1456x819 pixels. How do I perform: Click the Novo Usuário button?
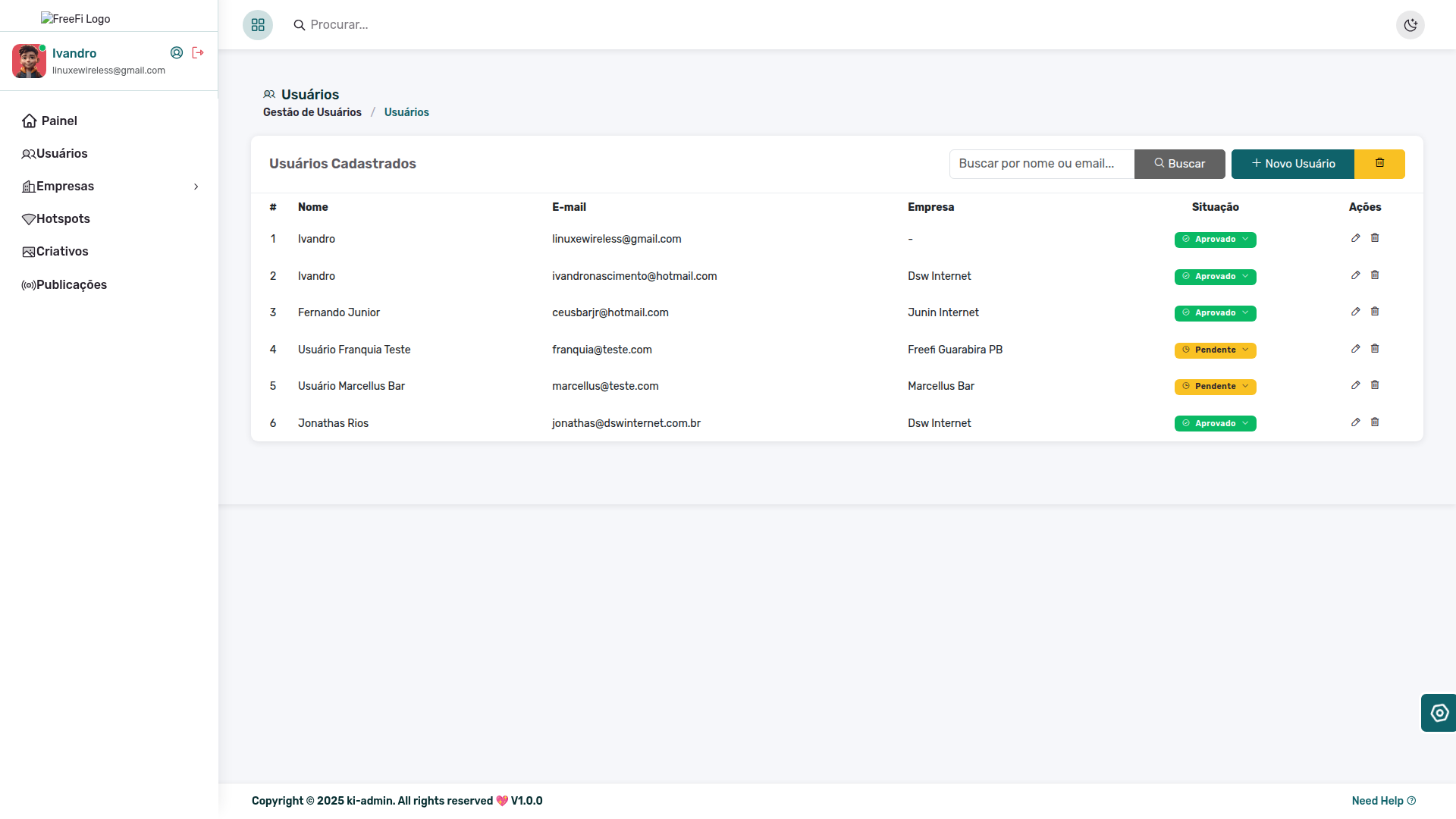(1292, 164)
